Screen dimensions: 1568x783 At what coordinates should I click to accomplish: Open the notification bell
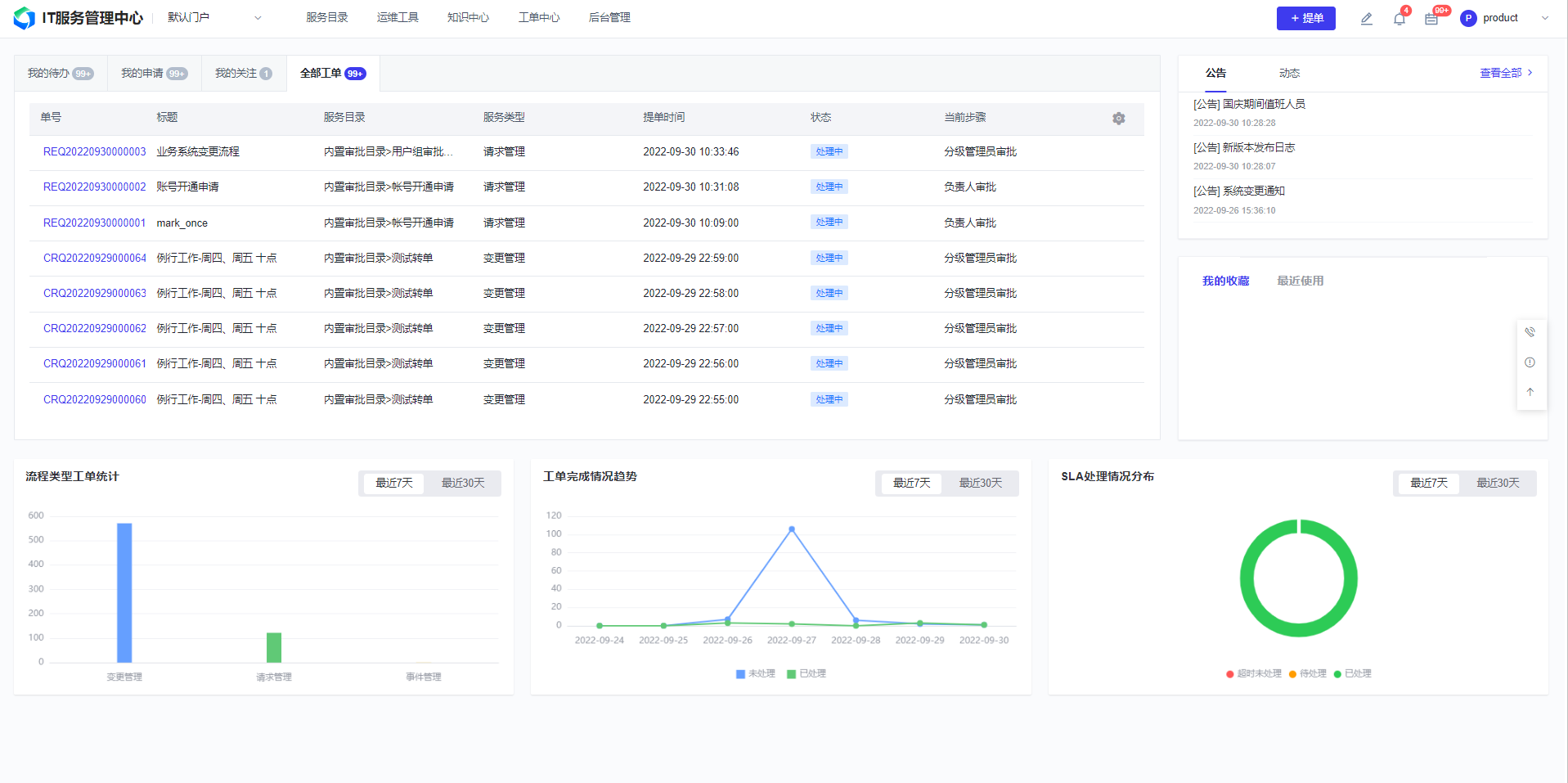[x=1399, y=19]
